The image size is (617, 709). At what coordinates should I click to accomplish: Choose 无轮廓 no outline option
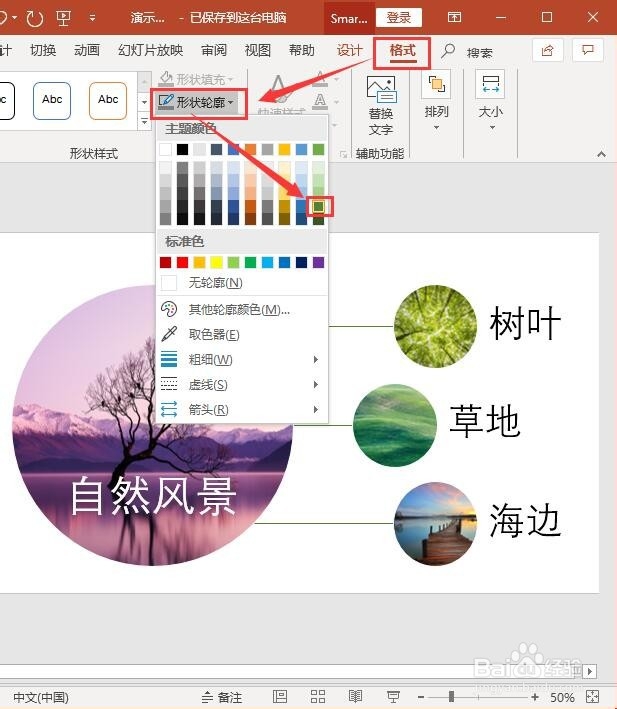click(x=242, y=283)
